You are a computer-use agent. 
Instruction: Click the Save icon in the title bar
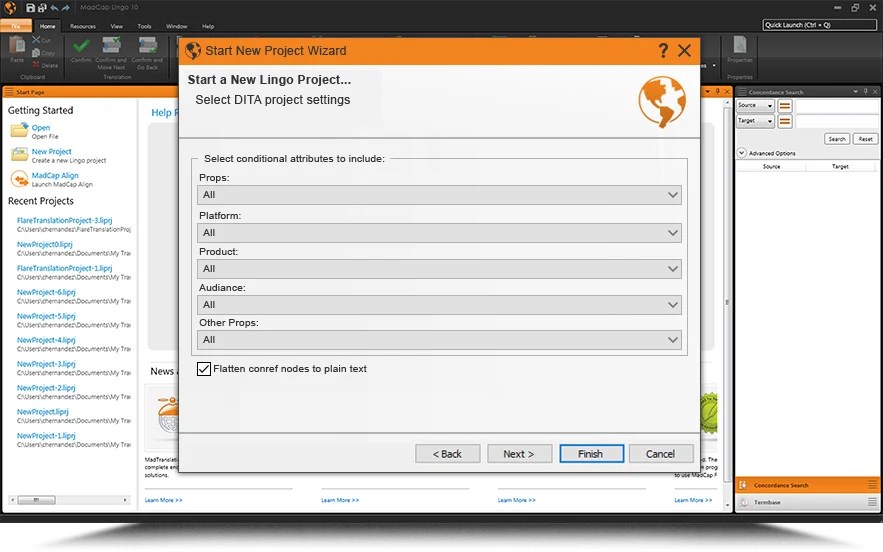point(30,8)
